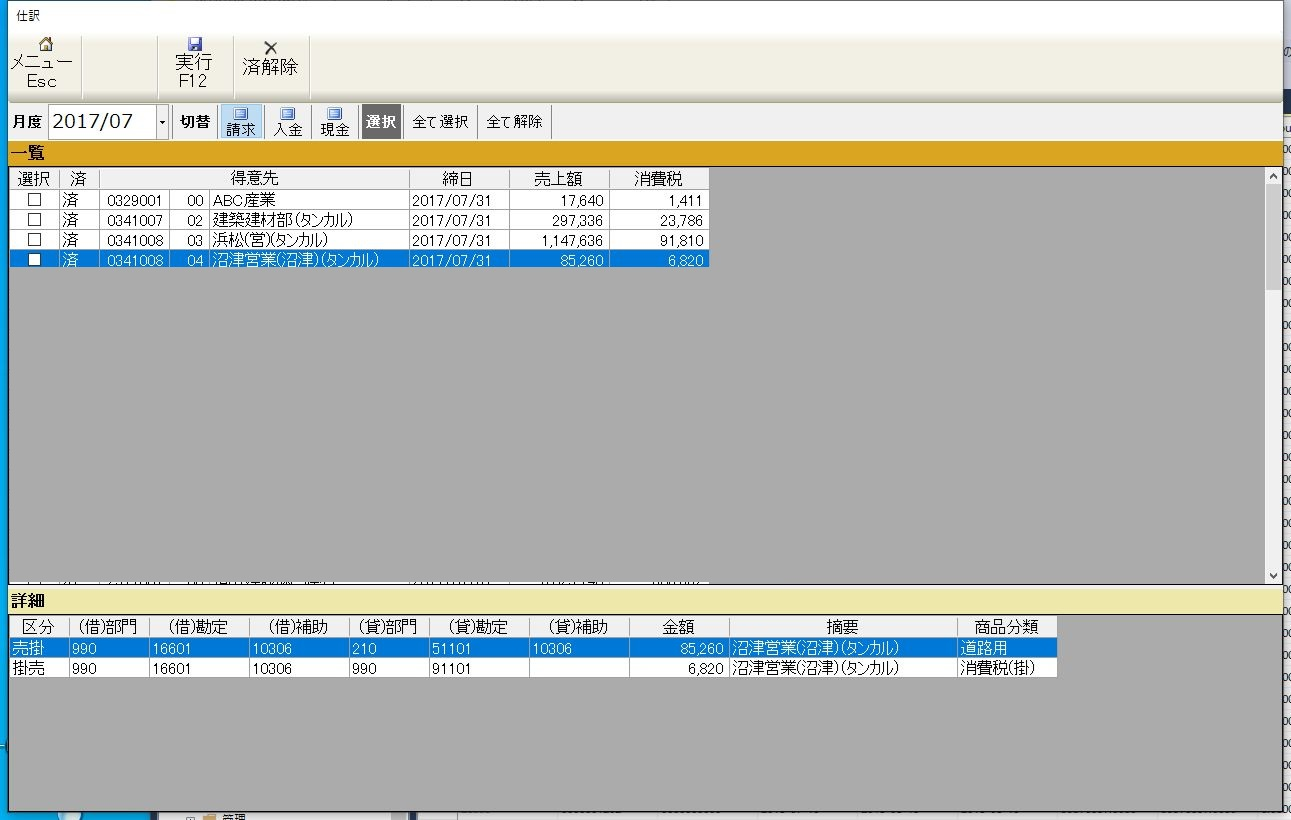Select the 掛売 consumption tax detail row
1291x820 pixels.
pyautogui.click(x=400, y=668)
